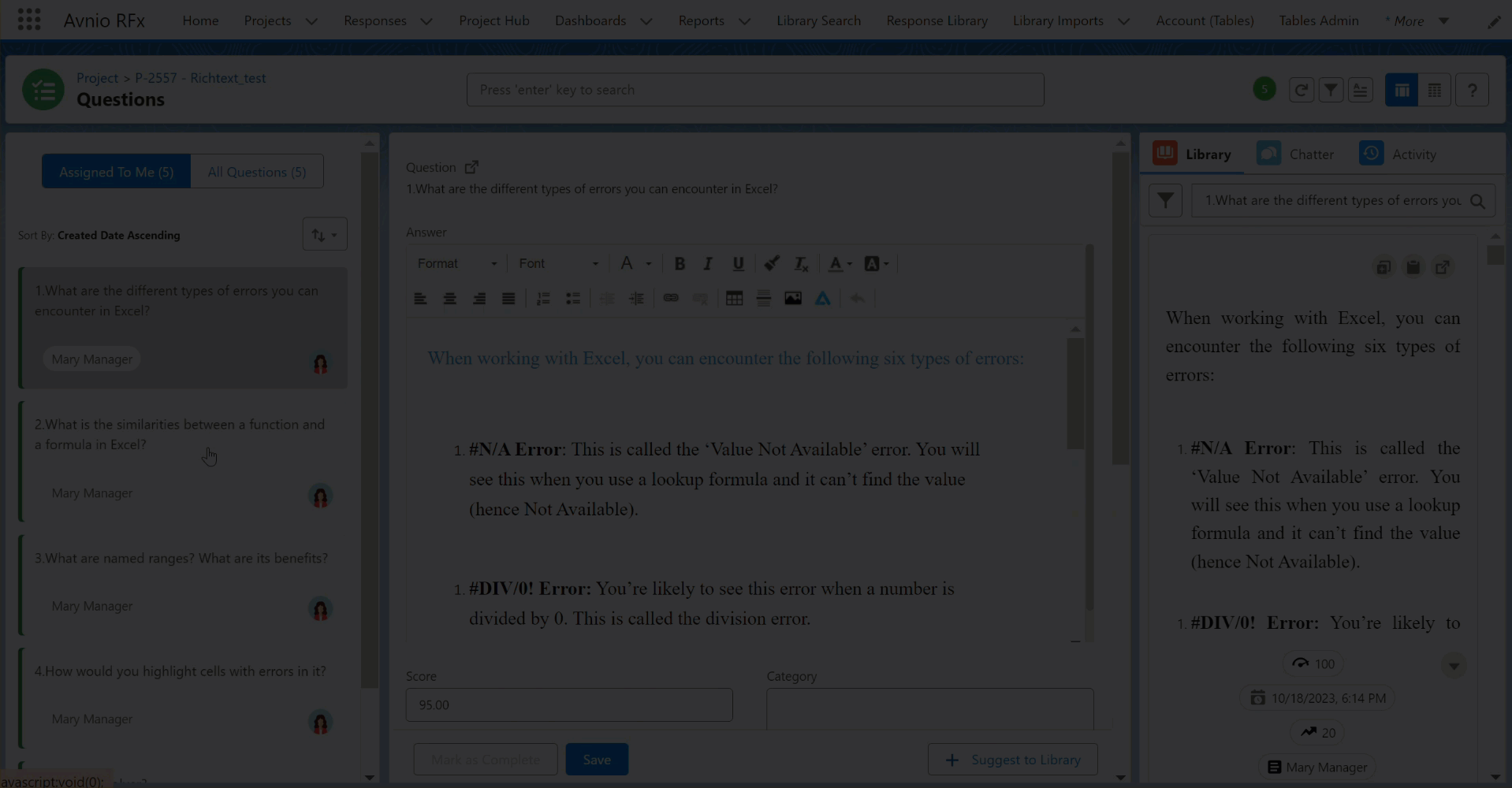1512x788 pixels.
Task: Open Tables Admin tab
Action: [1319, 20]
